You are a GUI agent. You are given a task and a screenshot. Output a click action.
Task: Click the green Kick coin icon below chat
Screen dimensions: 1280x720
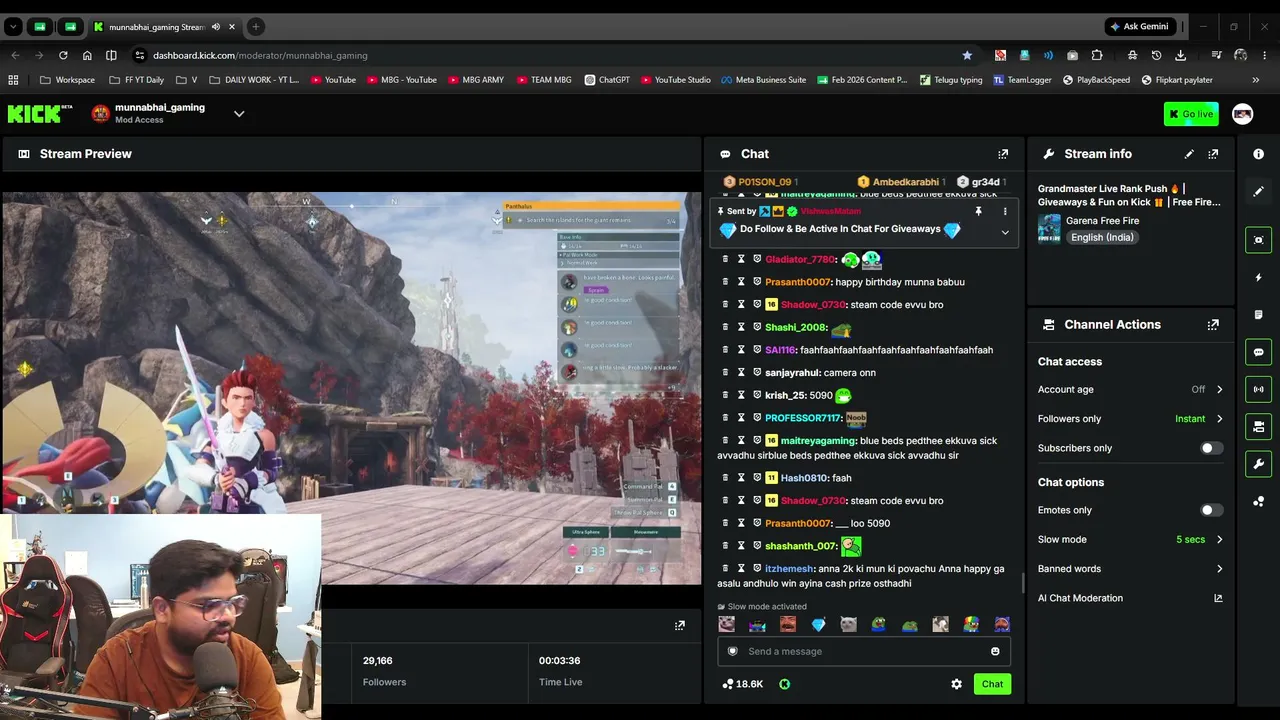[784, 684]
